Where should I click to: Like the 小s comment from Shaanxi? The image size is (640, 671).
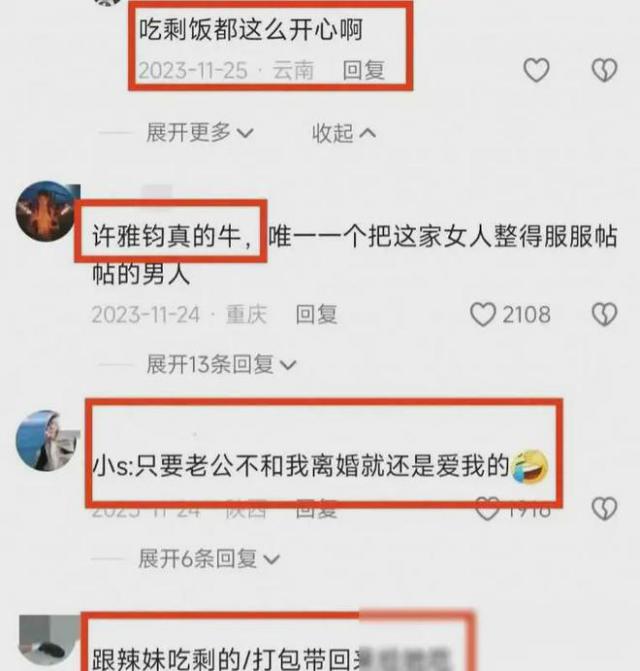click(513, 509)
